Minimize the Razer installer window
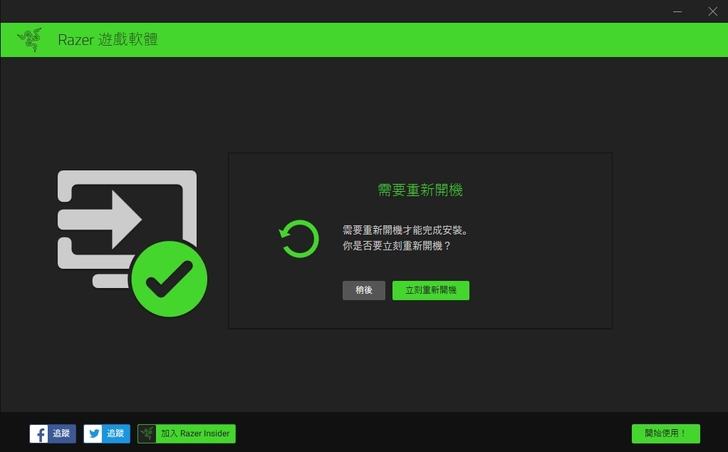Image resolution: width=728 pixels, height=452 pixels. point(677,11)
